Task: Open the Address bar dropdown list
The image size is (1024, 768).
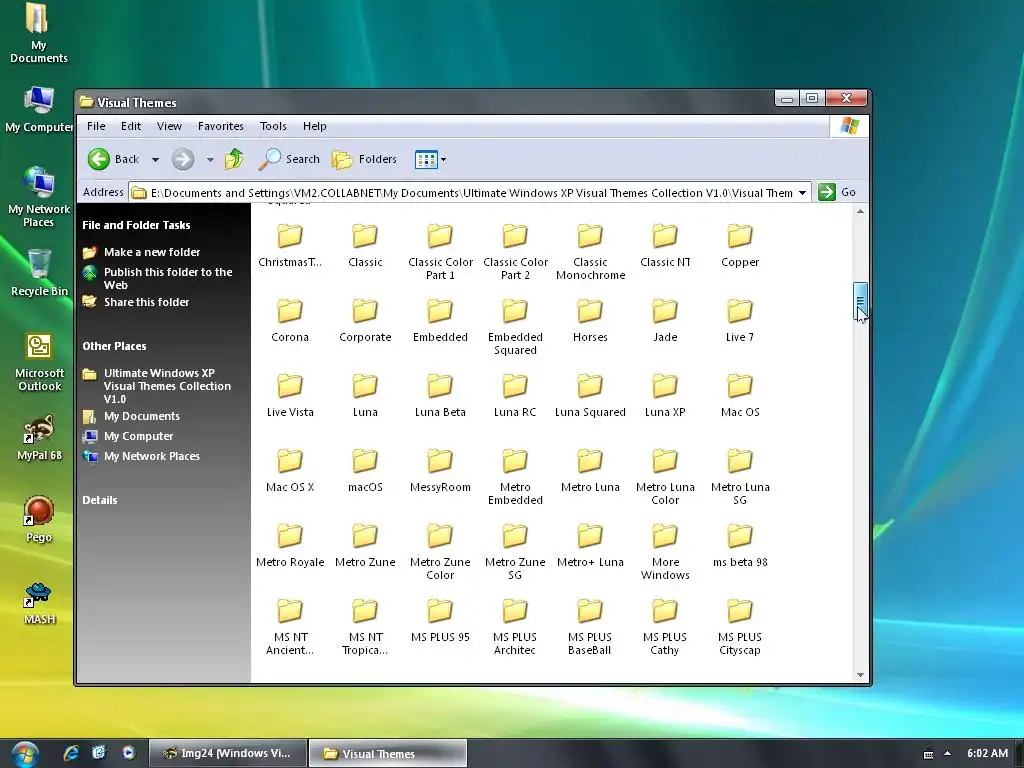Action: (x=803, y=193)
